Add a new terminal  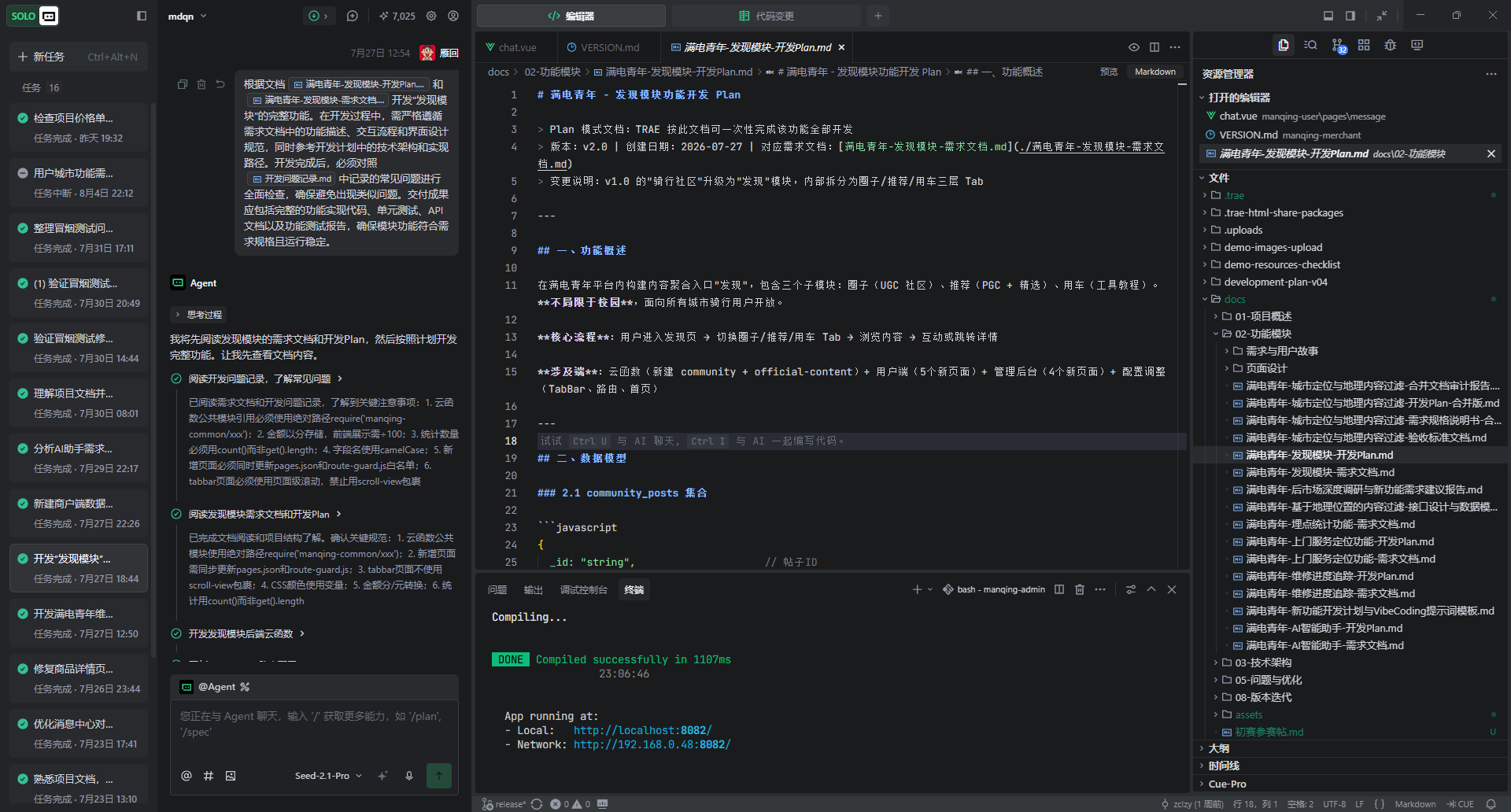(917, 589)
